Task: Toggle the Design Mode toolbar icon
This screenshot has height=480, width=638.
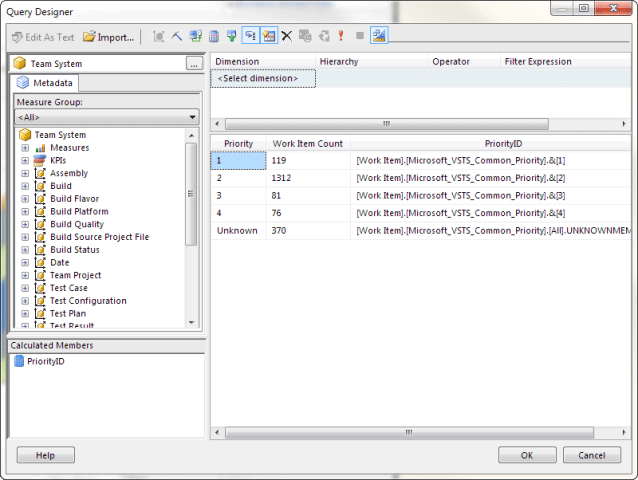Action: click(379, 35)
